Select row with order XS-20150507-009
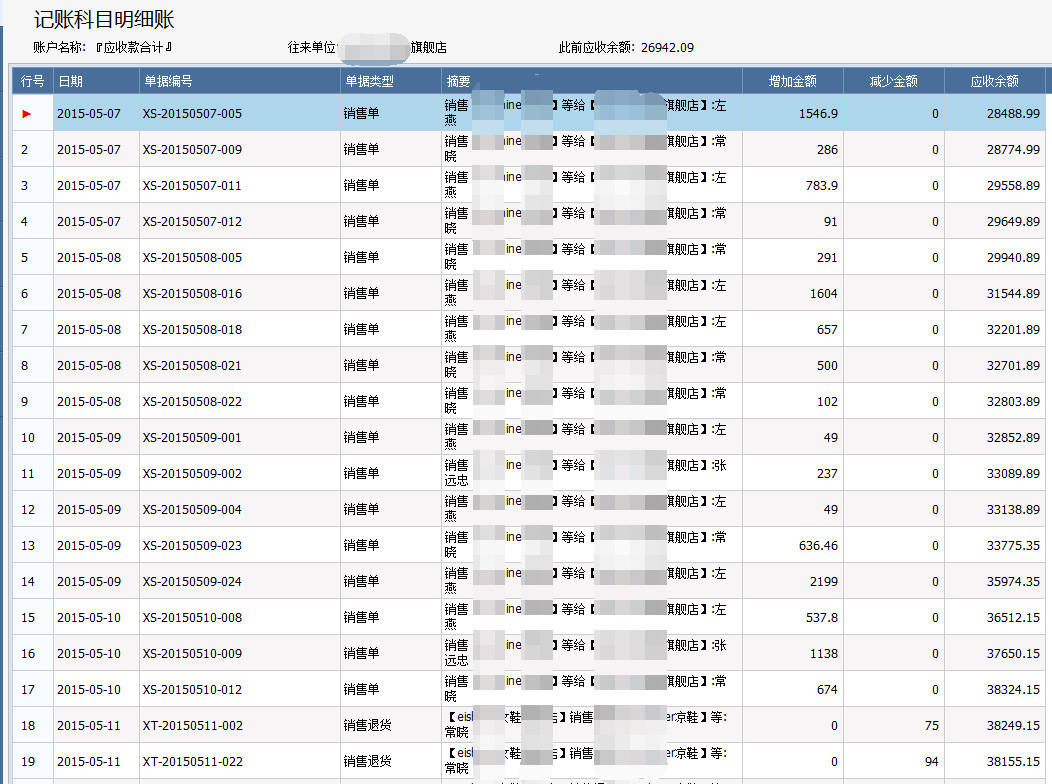Screen dimensions: 1052x784 529,150
